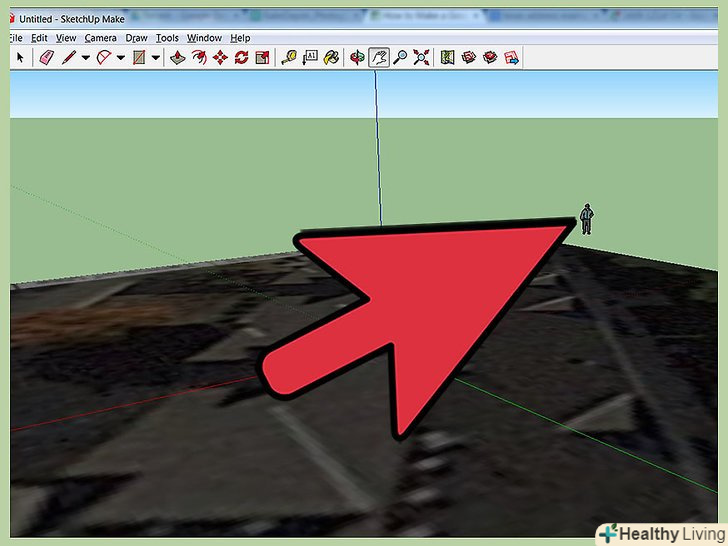Open the Extension Warehouse icon
This screenshot has height=546, width=728.
[490, 58]
